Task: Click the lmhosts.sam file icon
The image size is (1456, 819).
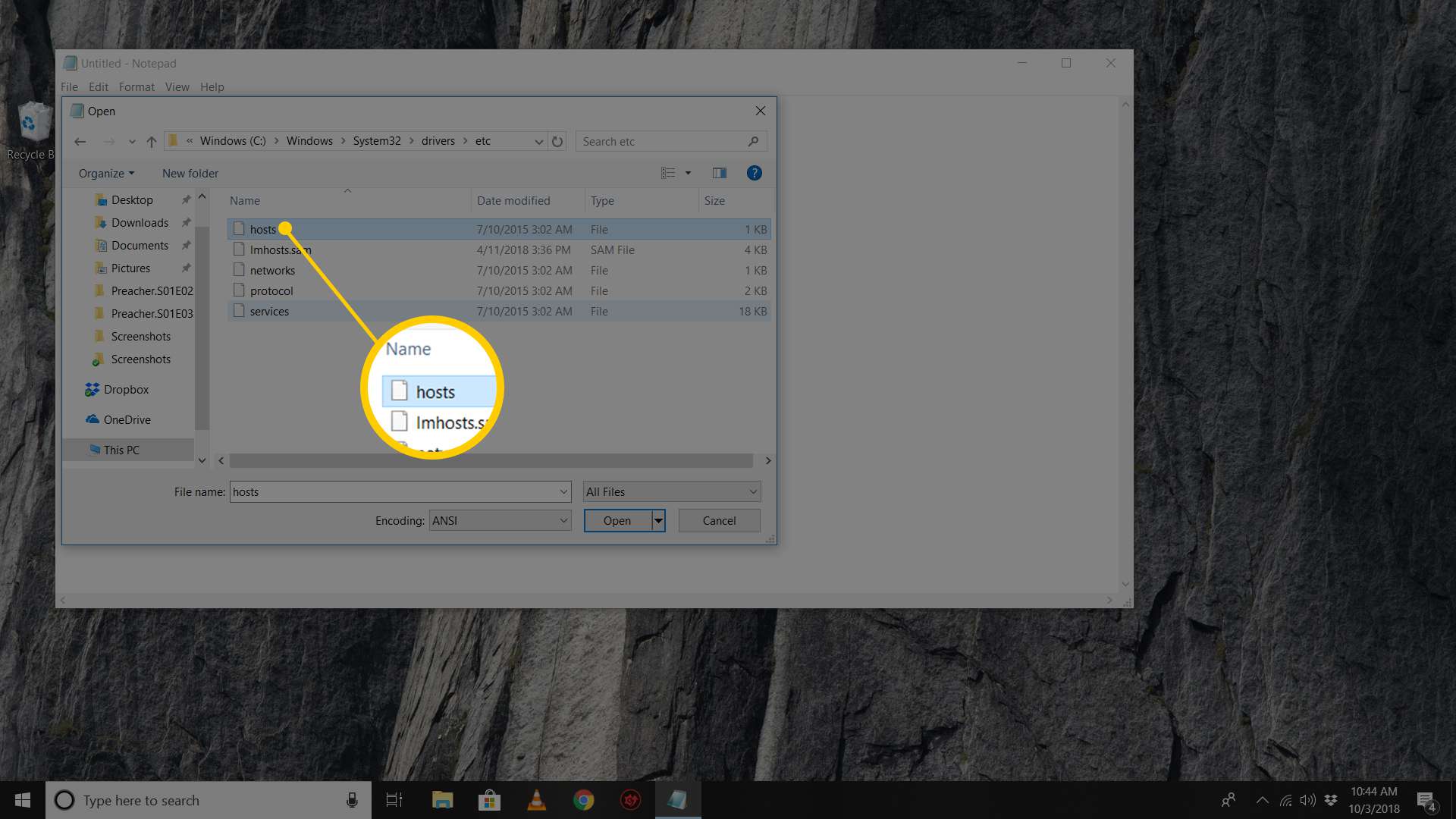Action: pos(238,249)
